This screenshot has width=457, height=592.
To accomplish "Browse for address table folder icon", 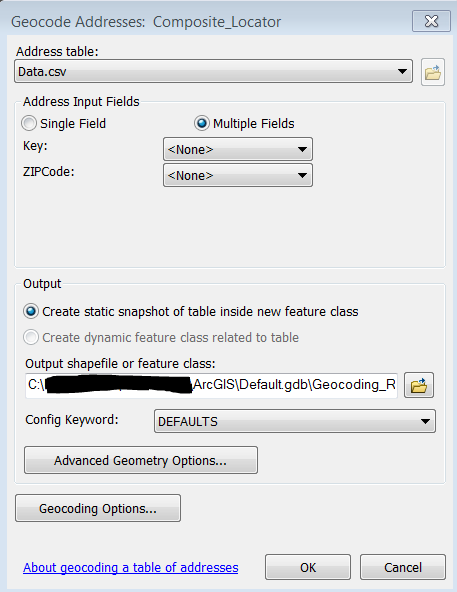I will (433, 72).
